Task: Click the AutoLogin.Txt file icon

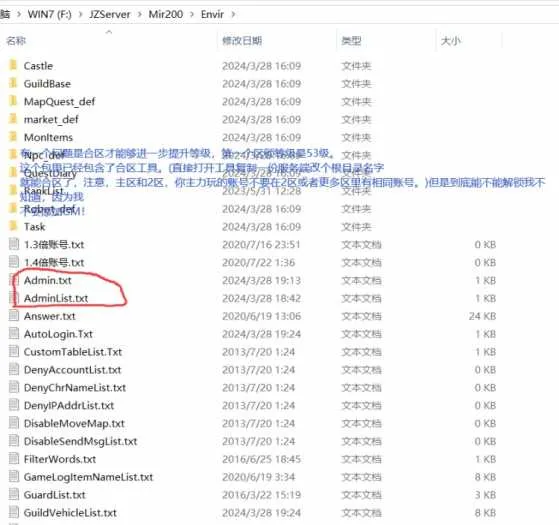Action: point(14,334)
